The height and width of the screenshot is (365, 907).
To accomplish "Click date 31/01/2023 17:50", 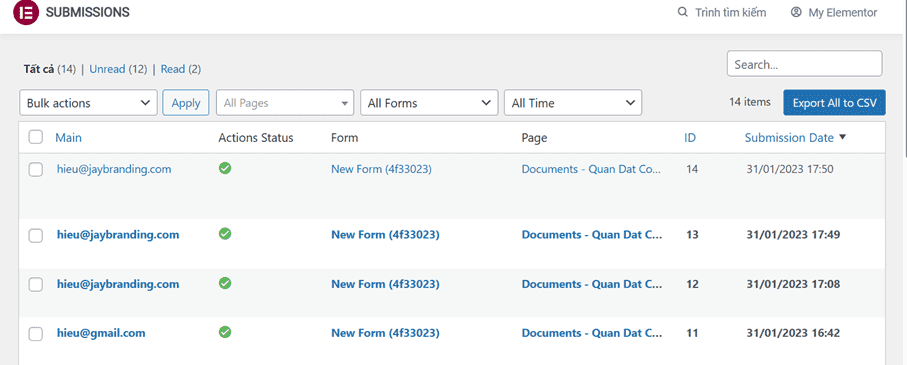I will pyautogui.click(x=790, y=169).
